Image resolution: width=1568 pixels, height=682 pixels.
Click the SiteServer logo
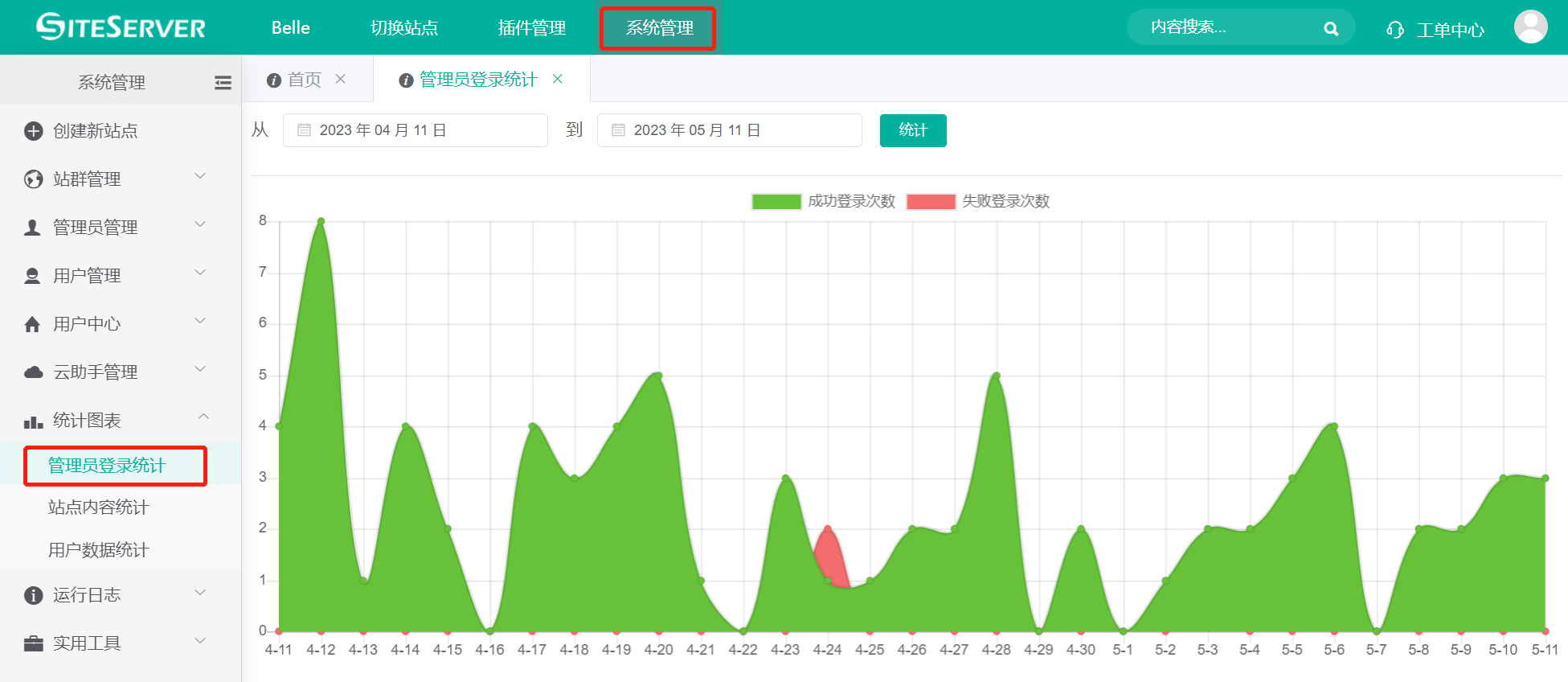coord(121,27)
